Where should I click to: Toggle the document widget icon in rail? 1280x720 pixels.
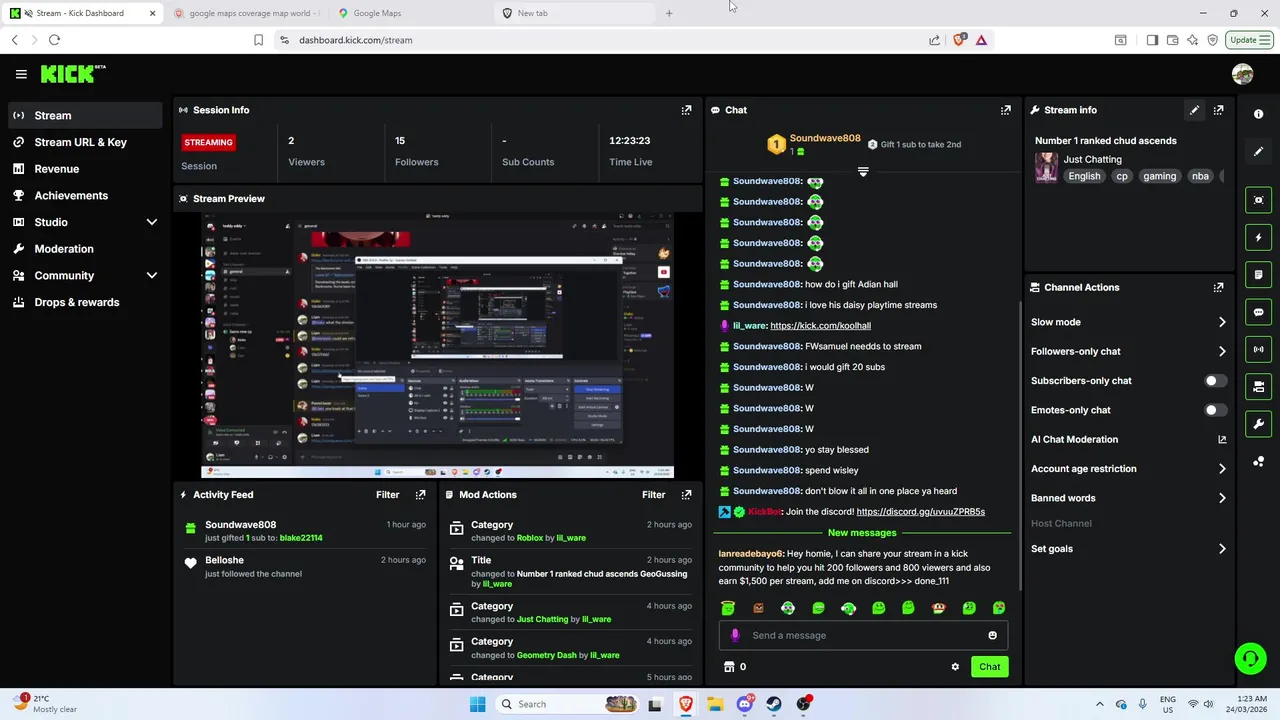click(x=1258, y=275)
